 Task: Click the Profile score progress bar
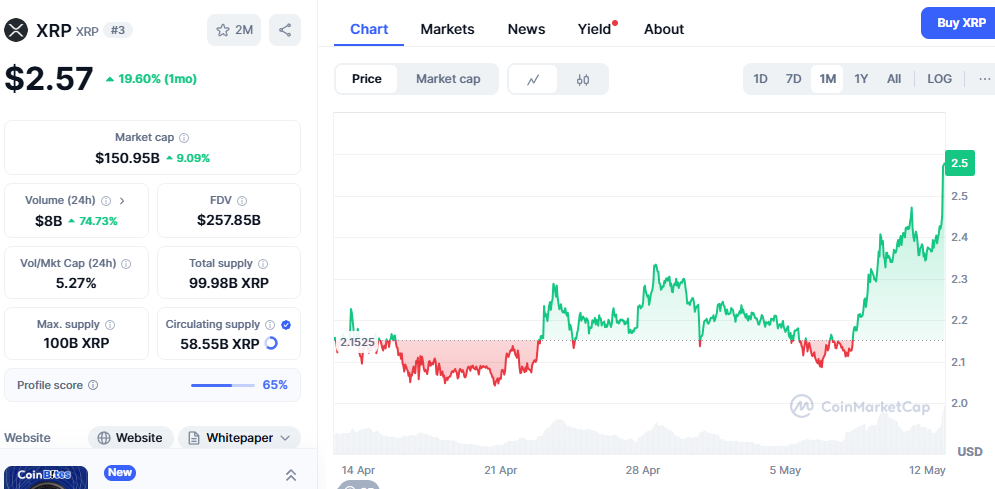222,385
